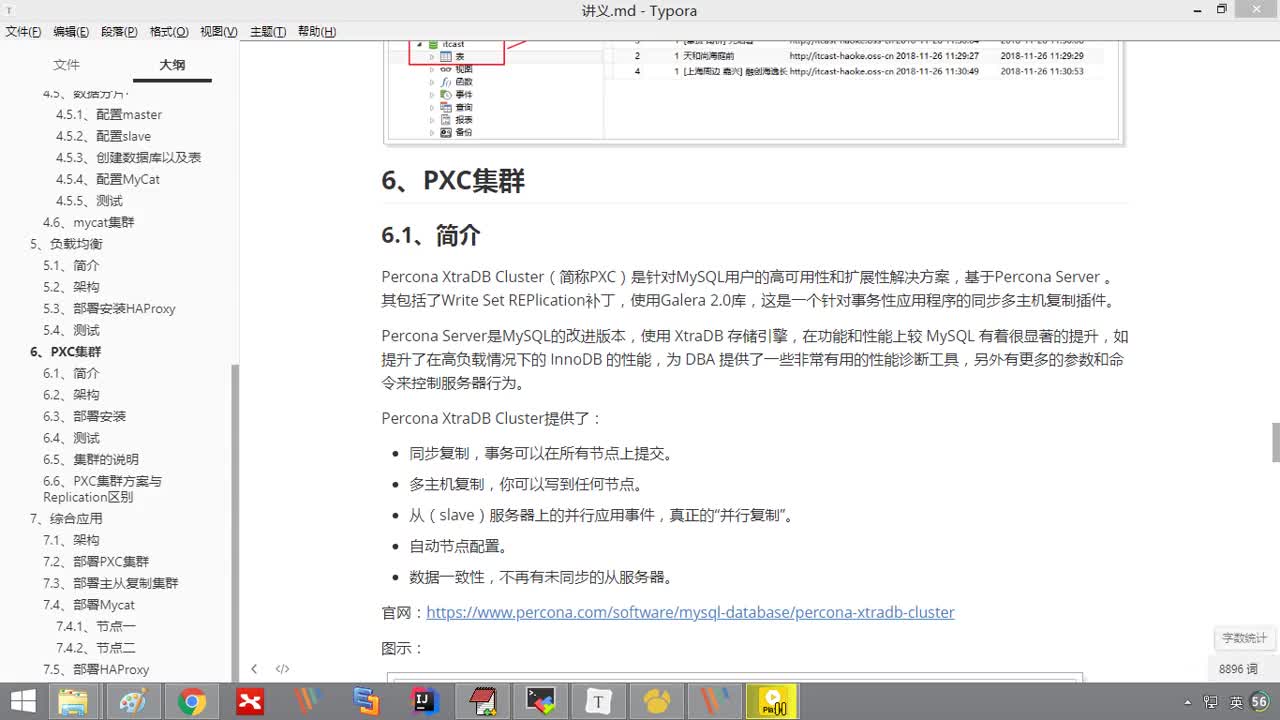1280x720 pixels.
Task: Go to 7.3、部署主从复制集群 outline entry
Action: (111, 583)
